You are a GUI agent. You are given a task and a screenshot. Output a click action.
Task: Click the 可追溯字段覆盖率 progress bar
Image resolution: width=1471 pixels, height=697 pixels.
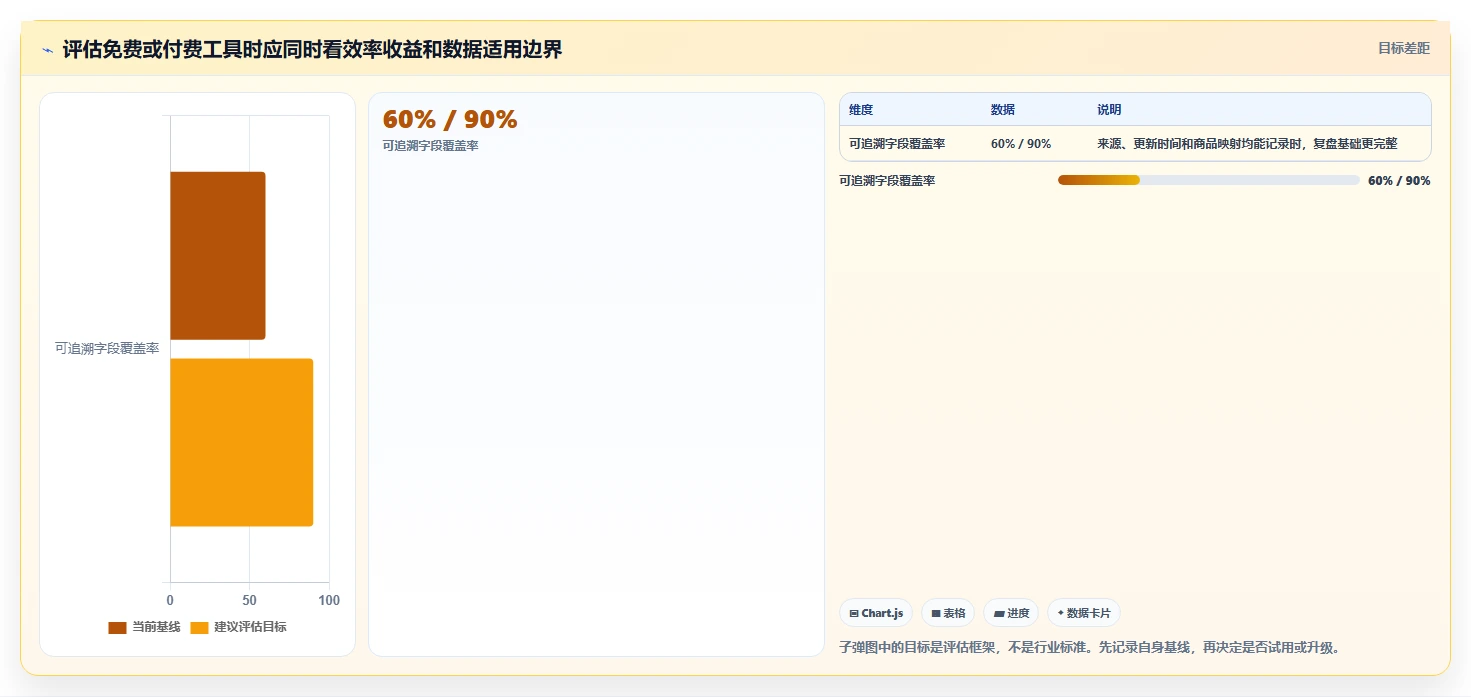(x=1209, y=180)
